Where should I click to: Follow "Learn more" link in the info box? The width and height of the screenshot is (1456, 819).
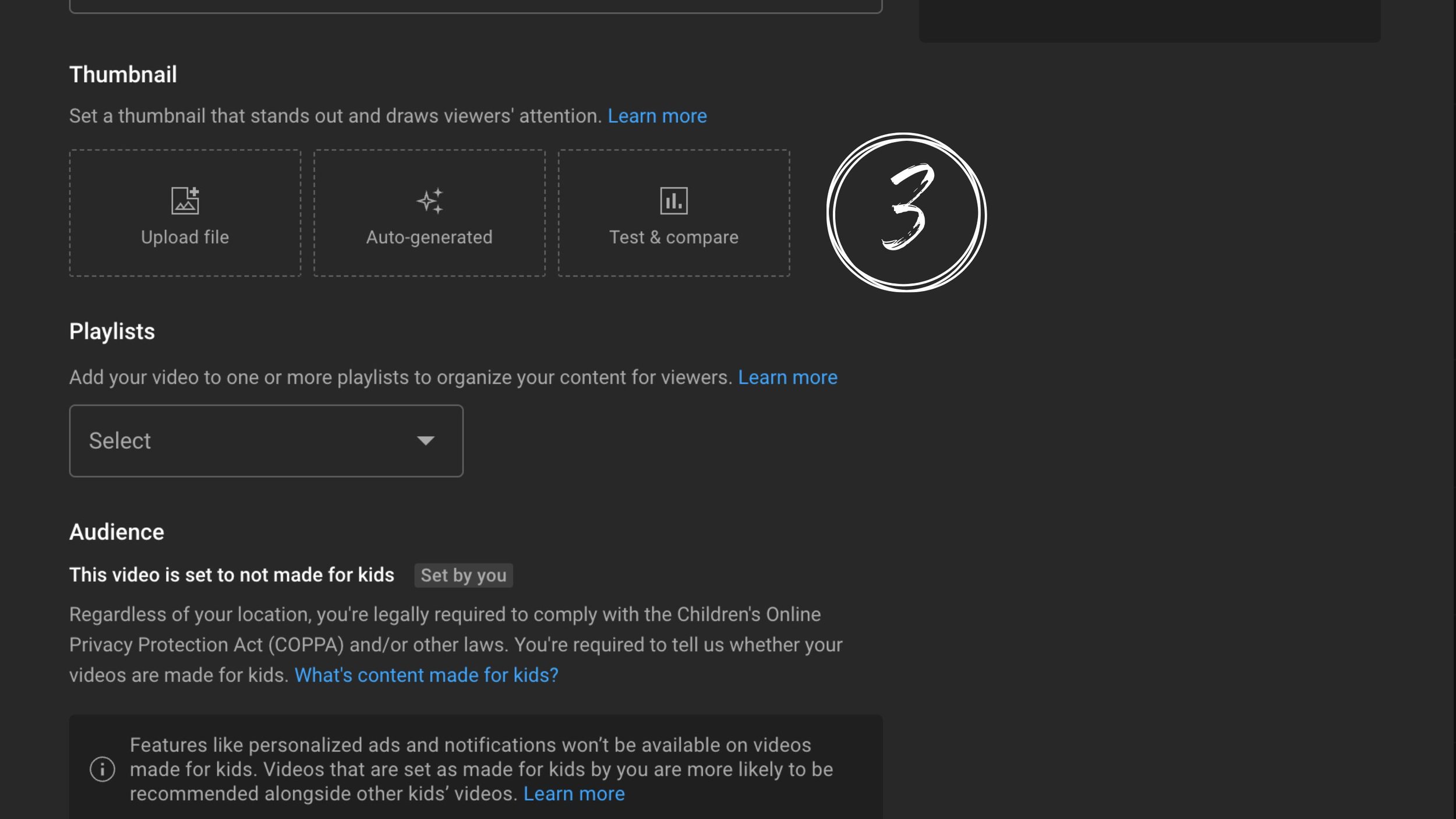[574, 794]
